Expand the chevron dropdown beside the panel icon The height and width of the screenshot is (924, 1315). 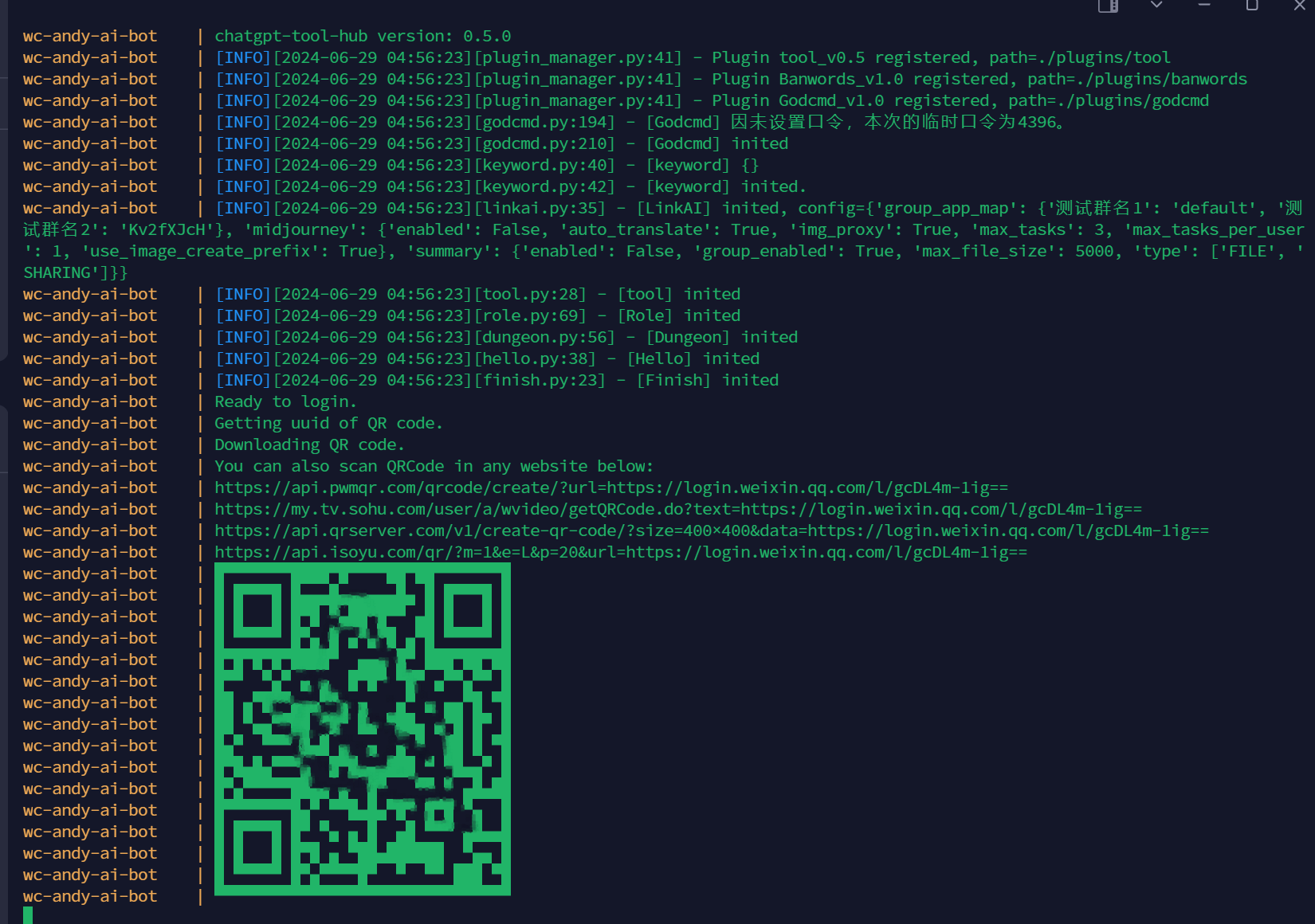coord(1156,5)
